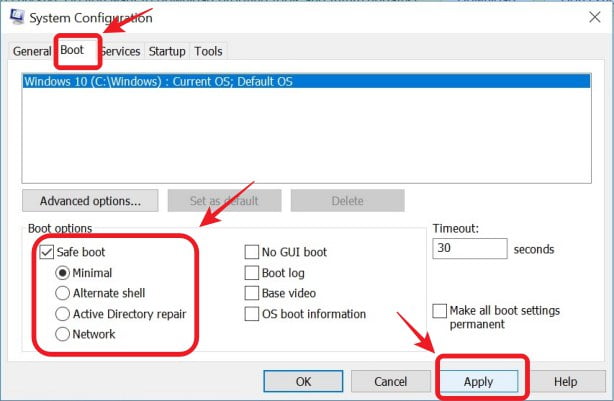Screen dimensions: 614x401
Task: Tick OS boot information checkbox
Action: 253,314
